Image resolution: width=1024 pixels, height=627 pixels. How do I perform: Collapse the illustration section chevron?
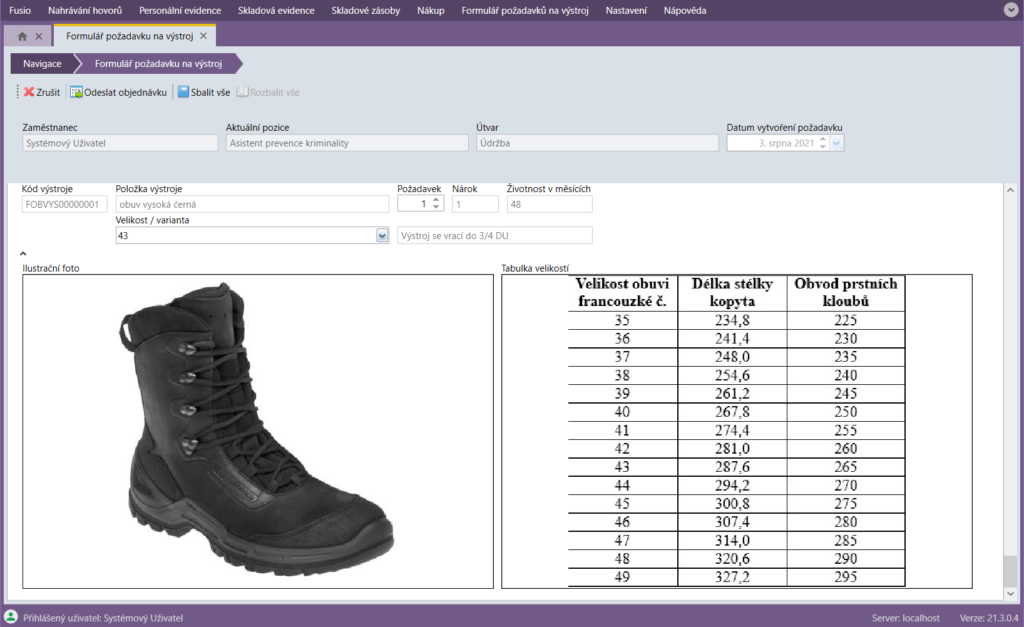pyautogui.click(x=23, y=255)
